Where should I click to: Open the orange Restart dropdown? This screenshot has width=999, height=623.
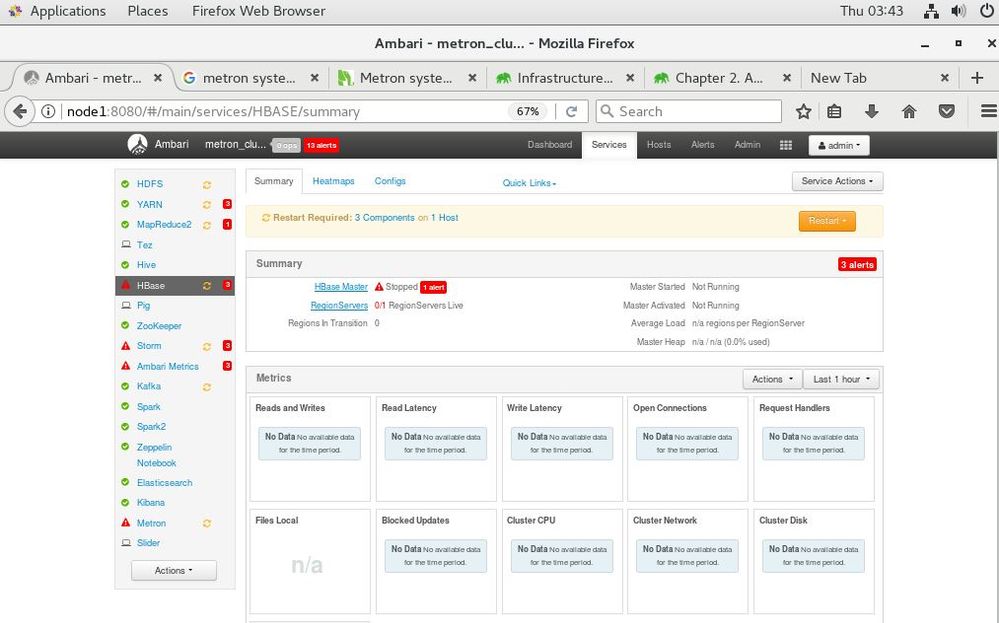827,221
